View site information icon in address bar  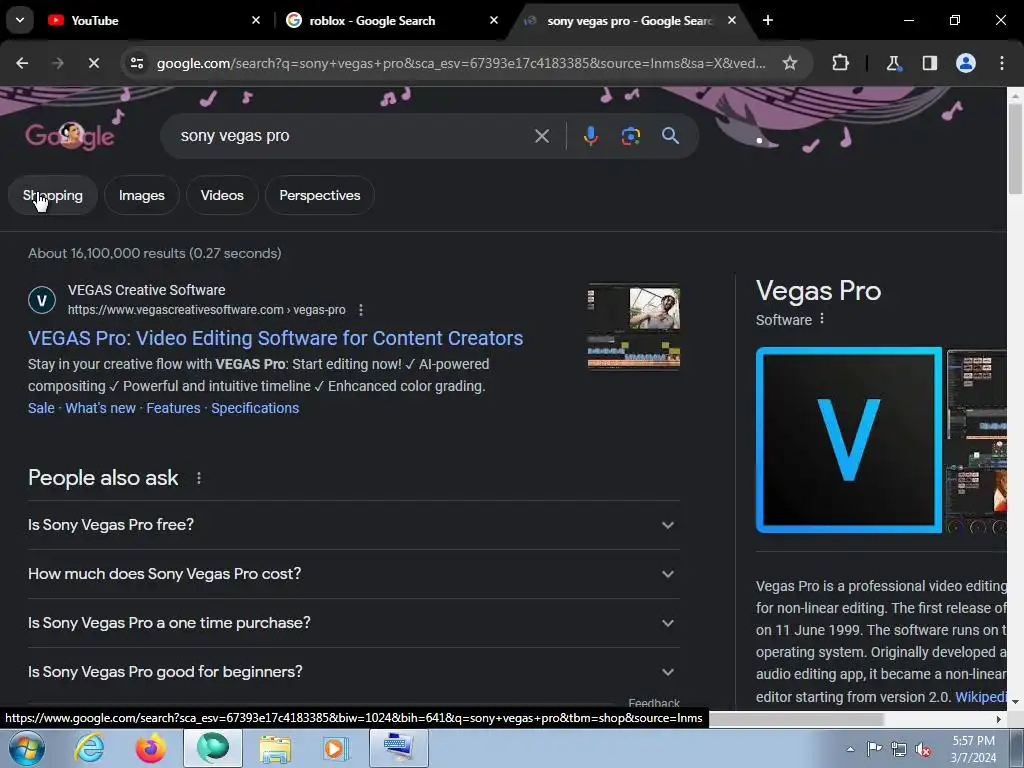[x=136, y=63]
